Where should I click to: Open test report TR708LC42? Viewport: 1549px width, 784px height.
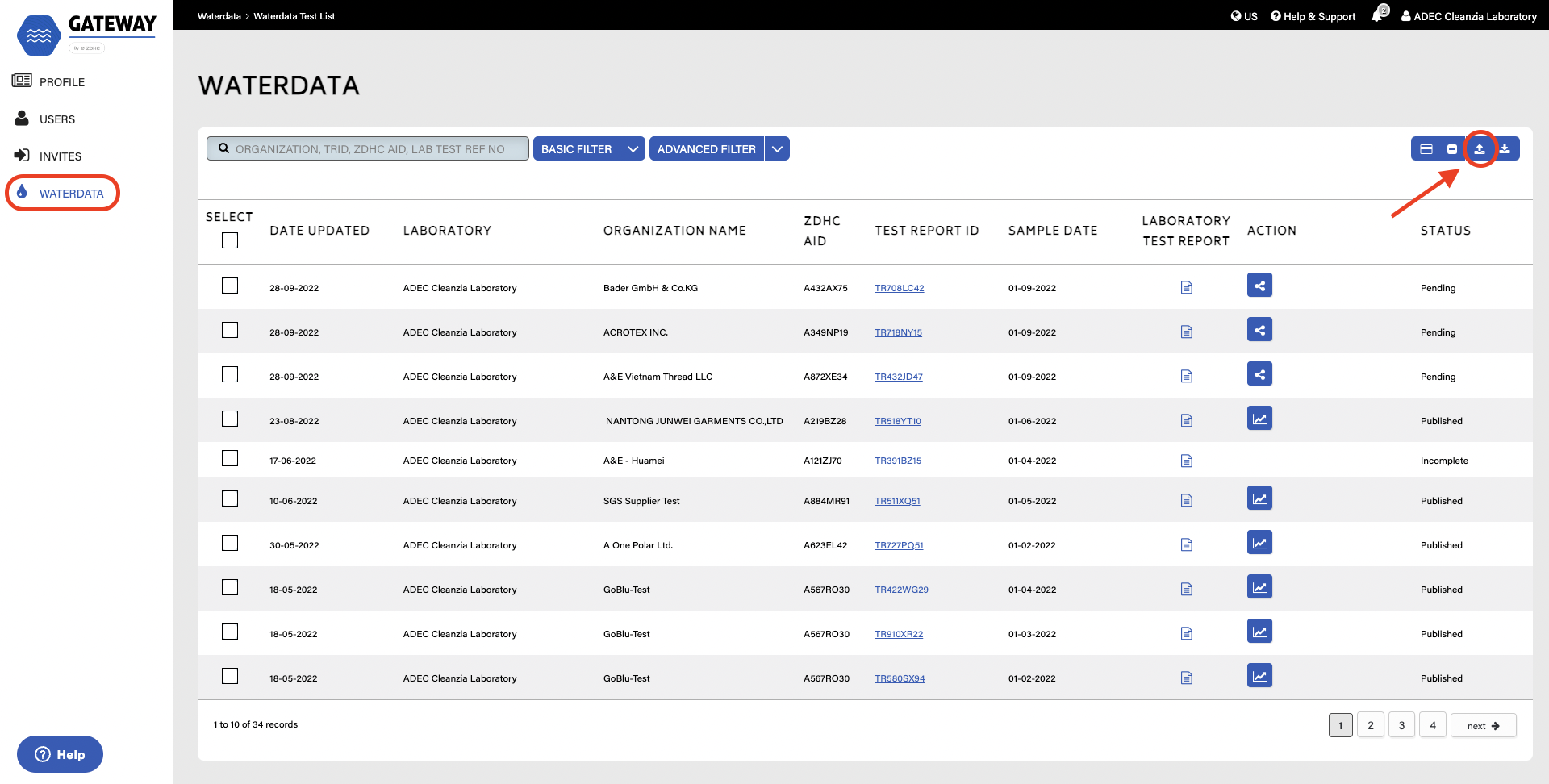tap(900, 288)
